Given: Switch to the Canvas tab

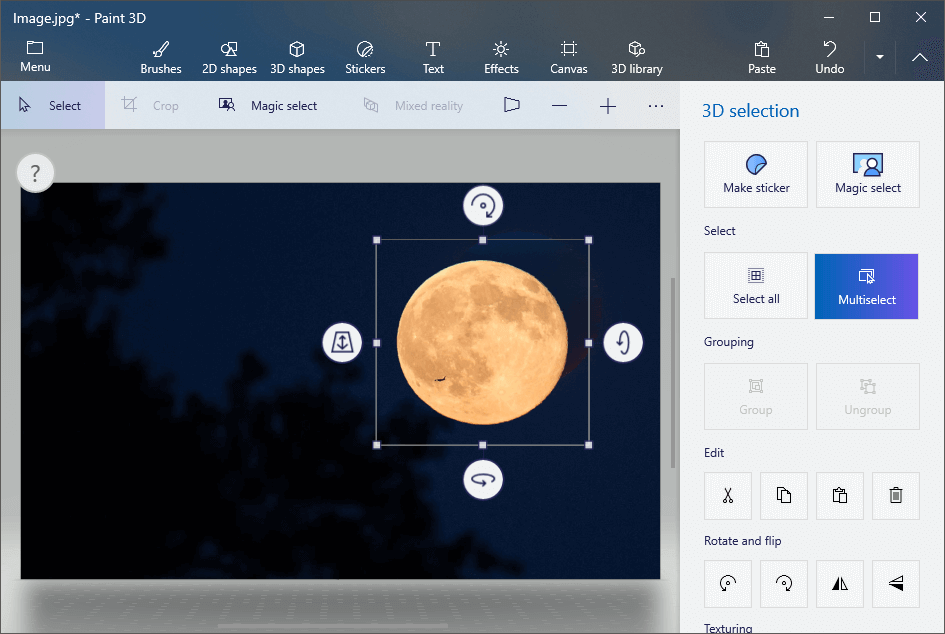Looking at the screenshot, I should pos(569,57).
